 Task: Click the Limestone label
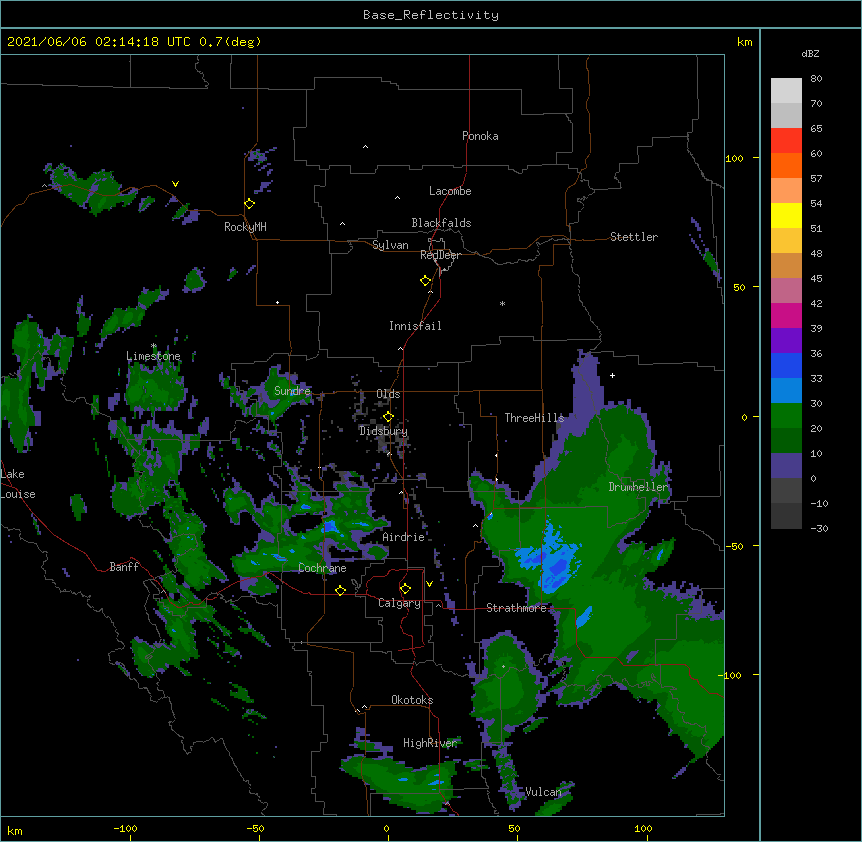pyautogui.click(x=153, y=356)
